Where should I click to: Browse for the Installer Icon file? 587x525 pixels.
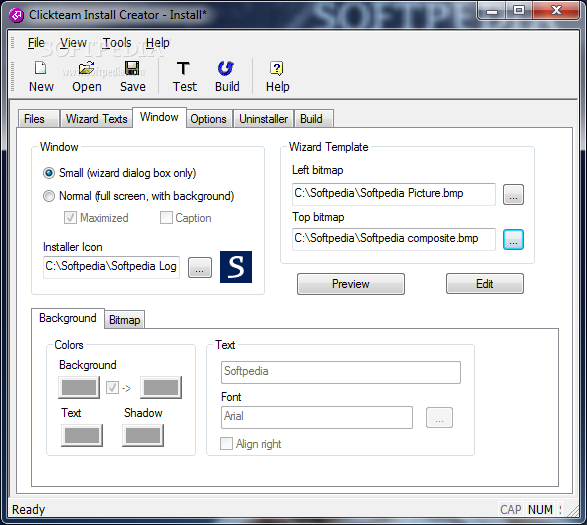(200, 268)
